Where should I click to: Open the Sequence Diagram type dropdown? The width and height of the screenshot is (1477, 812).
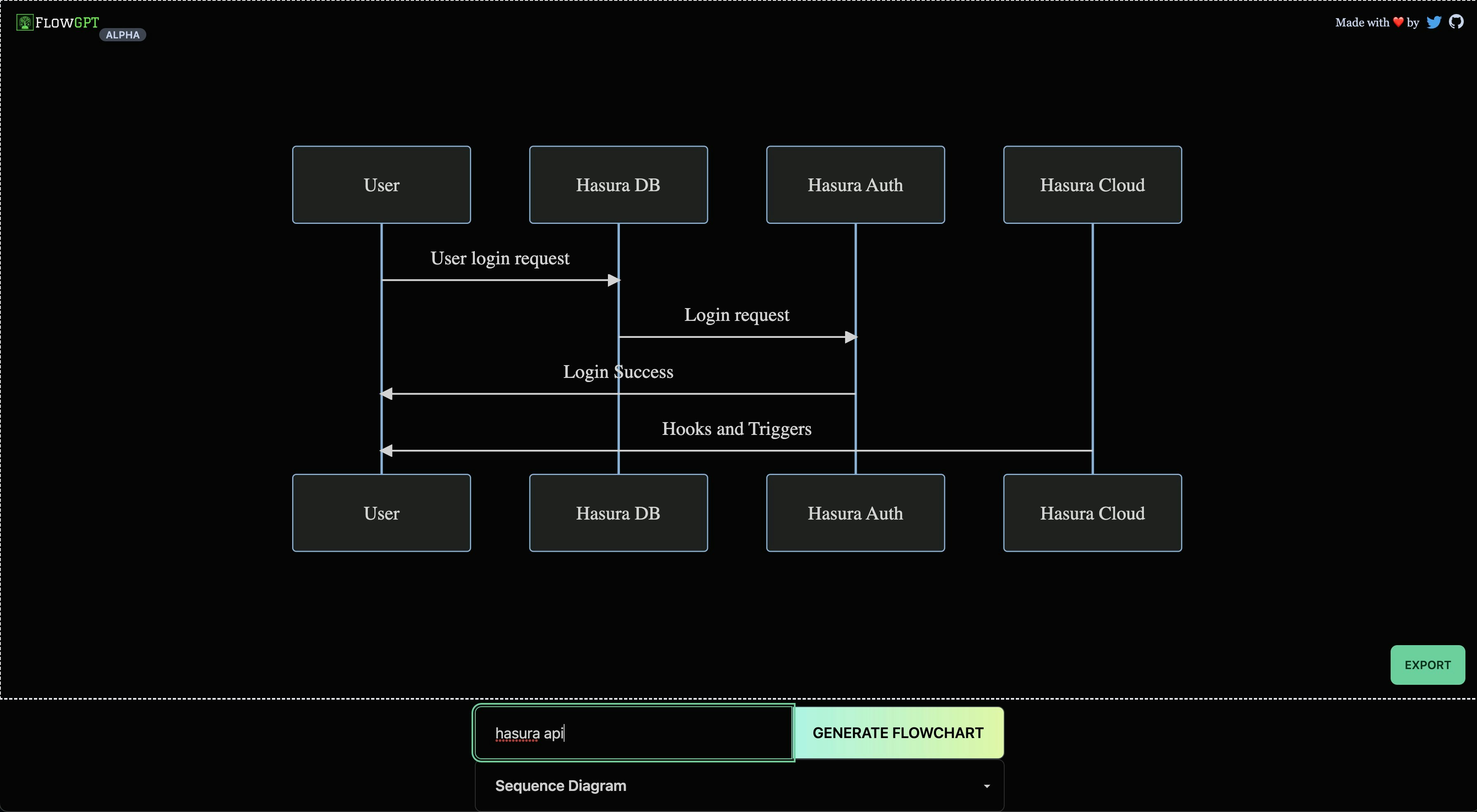pyautogui.click(x=739, y=786)
